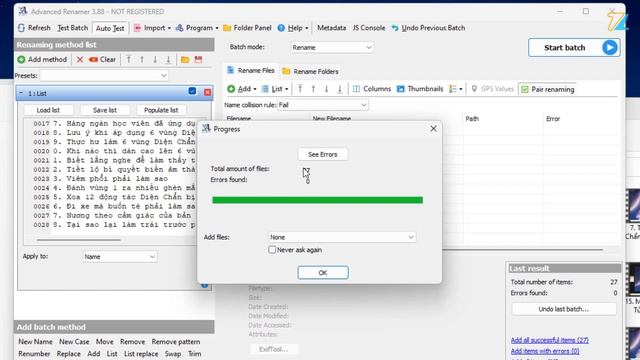Click Undo last batch button

click(563, 309)
